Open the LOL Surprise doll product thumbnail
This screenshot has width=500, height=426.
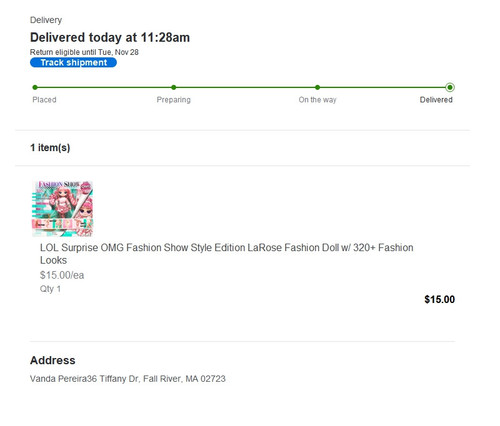tap(63, 208)
